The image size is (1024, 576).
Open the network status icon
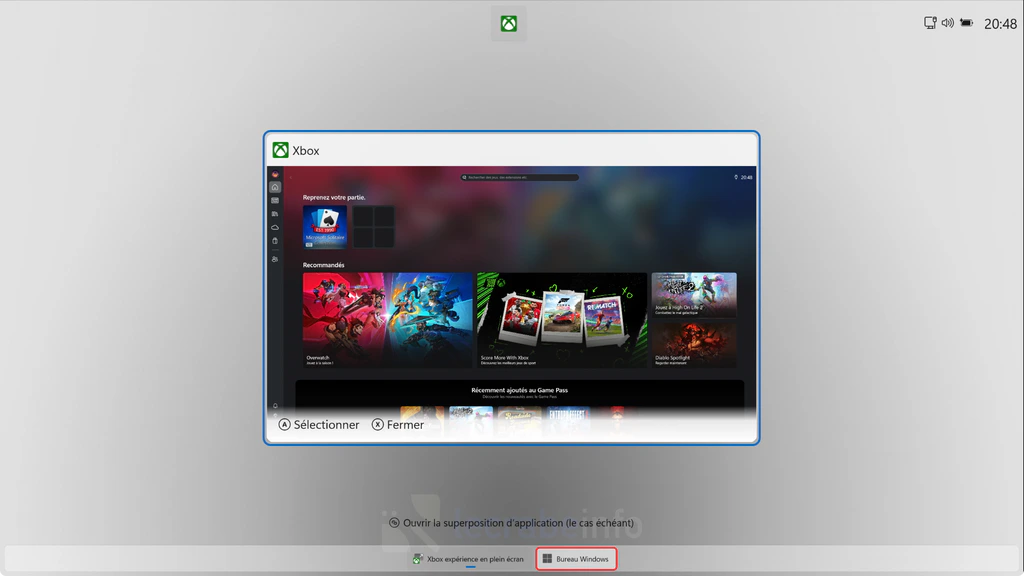pos(930,23)
